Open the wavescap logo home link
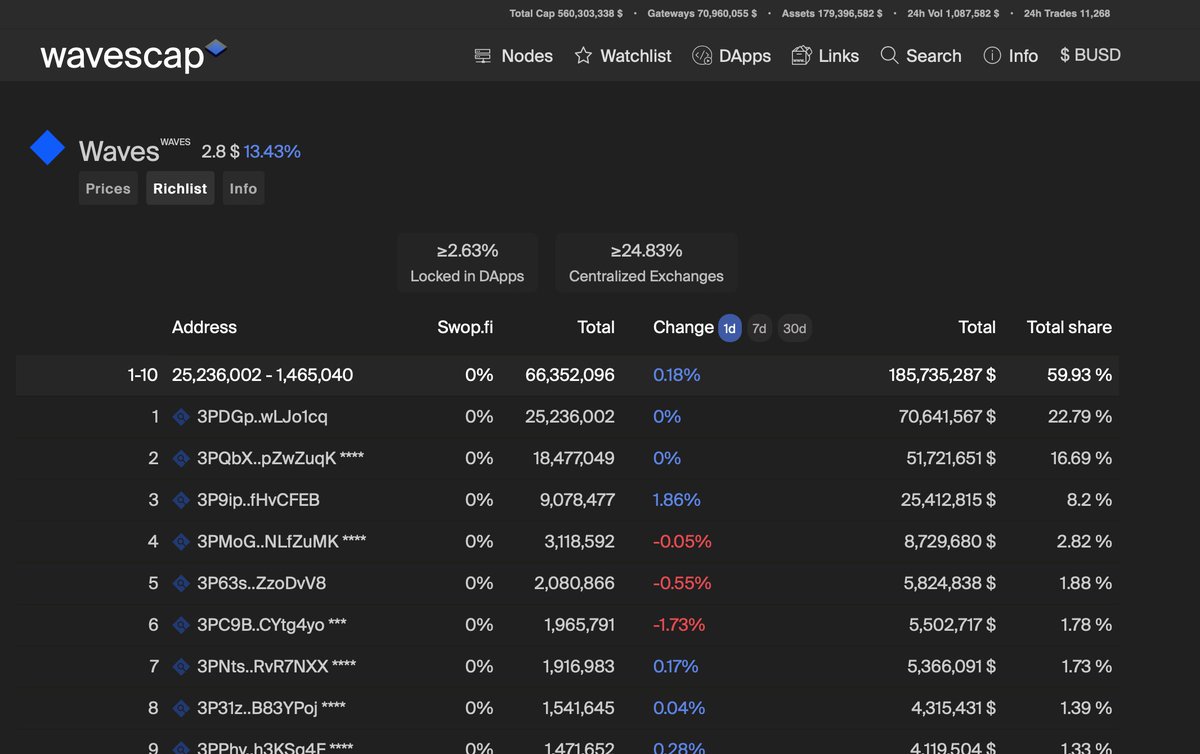The image size is (1200, 754). tap(133, 56)
